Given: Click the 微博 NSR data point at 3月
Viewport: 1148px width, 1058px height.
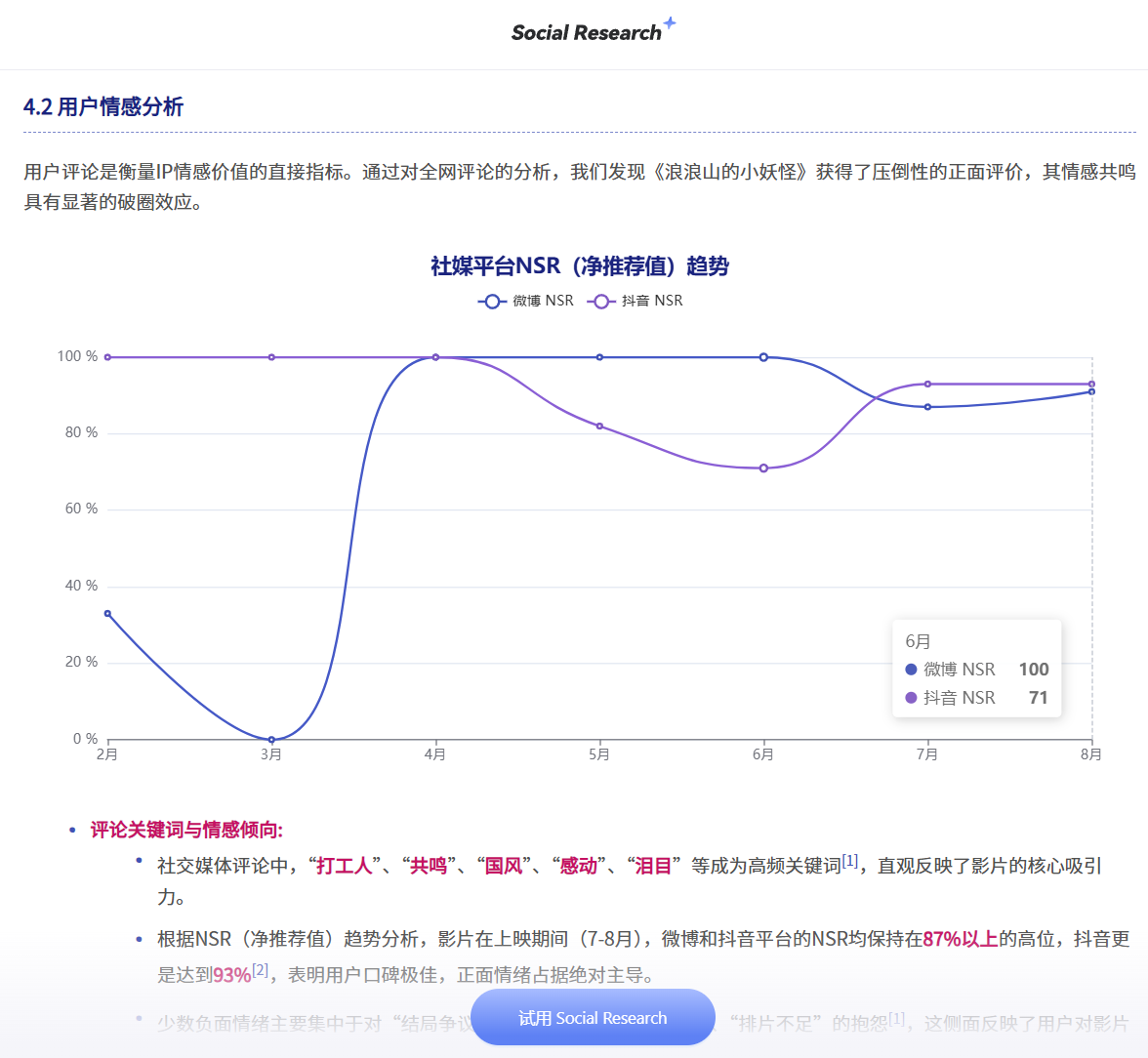Looking at the screenshot, I should (x=271, y=740).
